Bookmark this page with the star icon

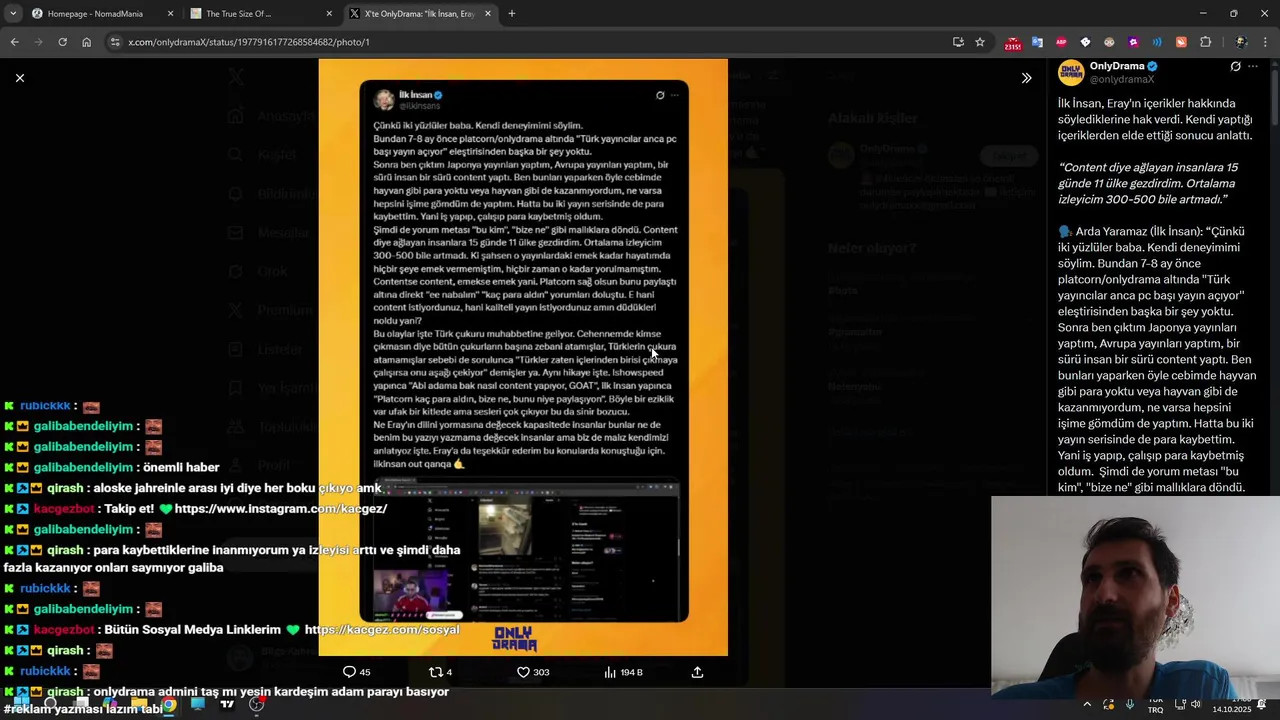[980, 42]
